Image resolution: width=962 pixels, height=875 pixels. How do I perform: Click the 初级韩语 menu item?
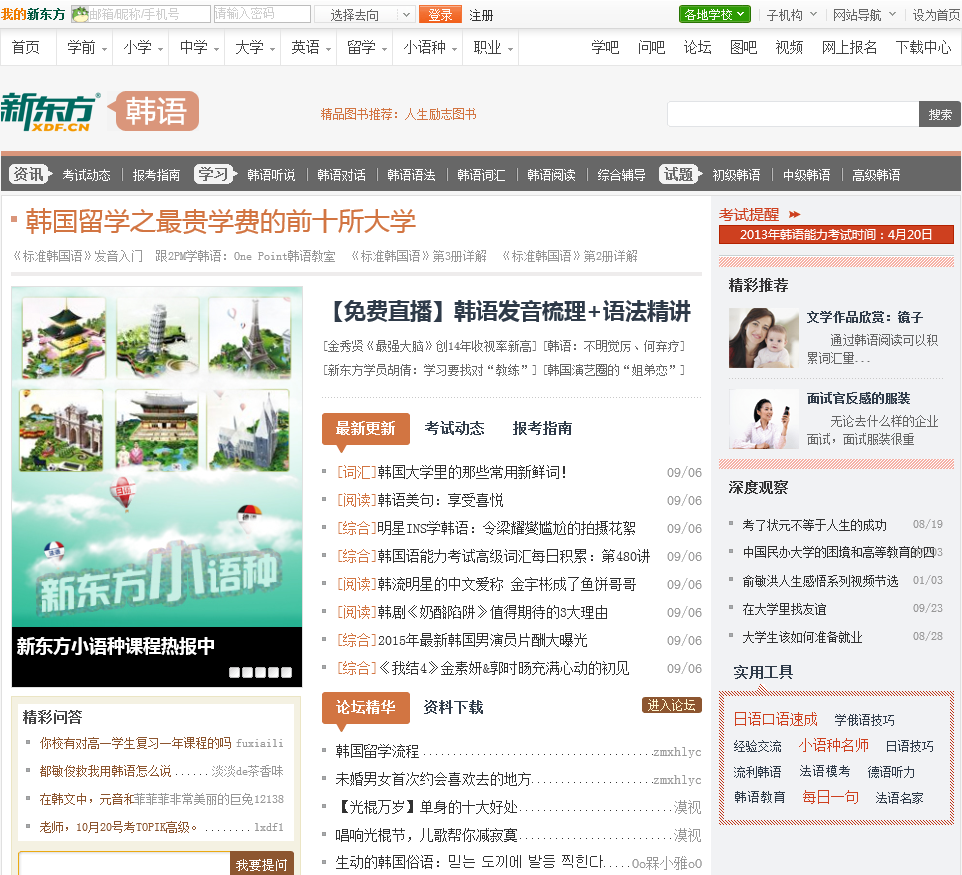(x=736, y=175)
